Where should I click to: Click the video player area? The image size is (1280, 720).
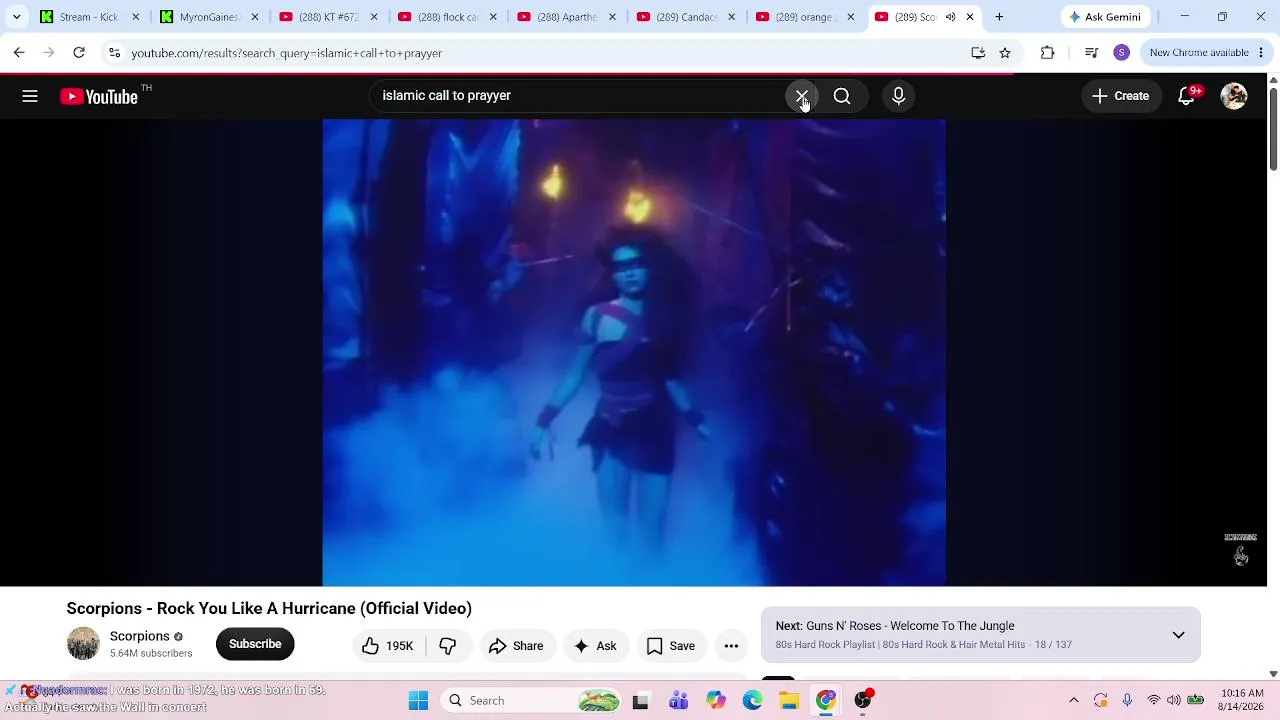point(634,352)
